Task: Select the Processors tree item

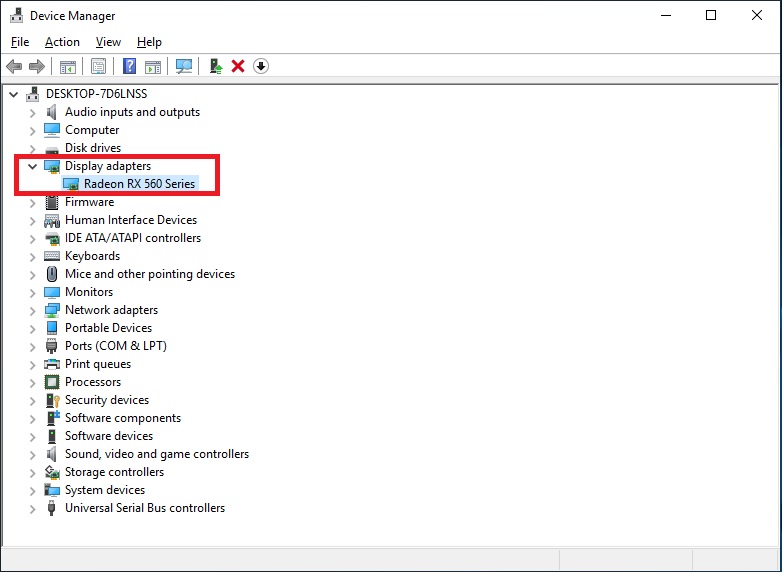Action: [92, 382]
